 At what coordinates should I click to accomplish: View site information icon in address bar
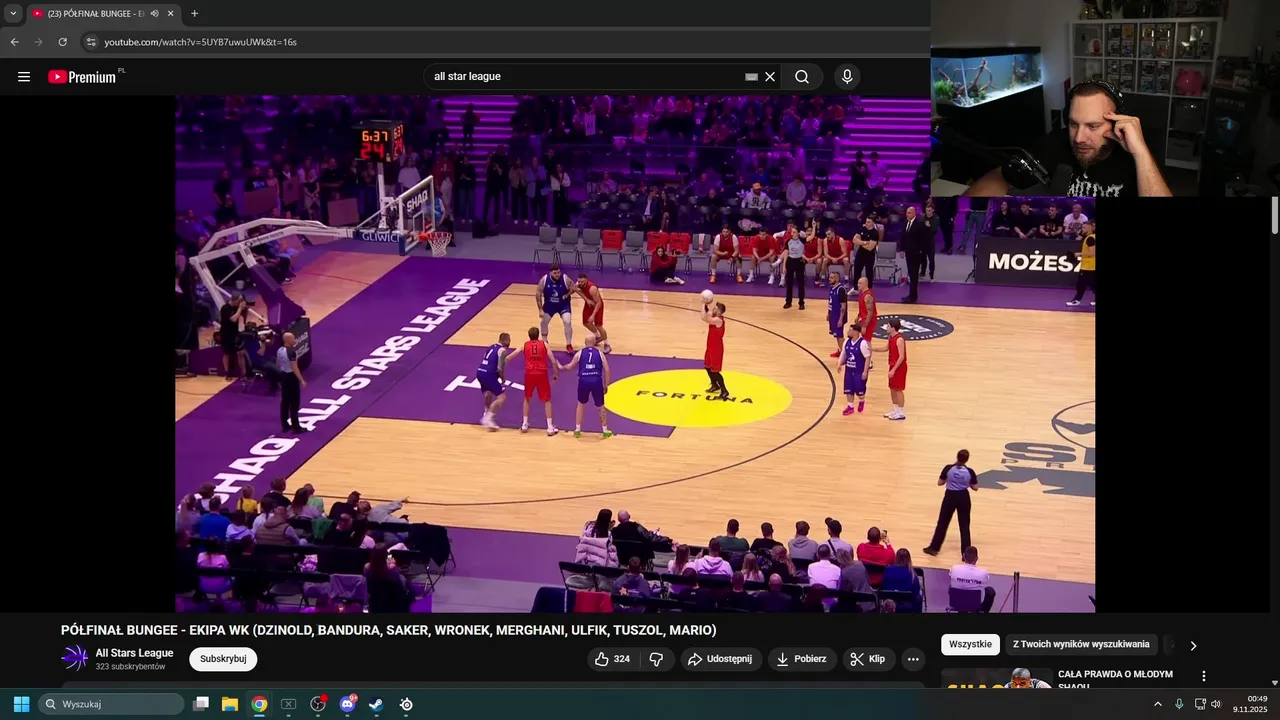point(91,42)
